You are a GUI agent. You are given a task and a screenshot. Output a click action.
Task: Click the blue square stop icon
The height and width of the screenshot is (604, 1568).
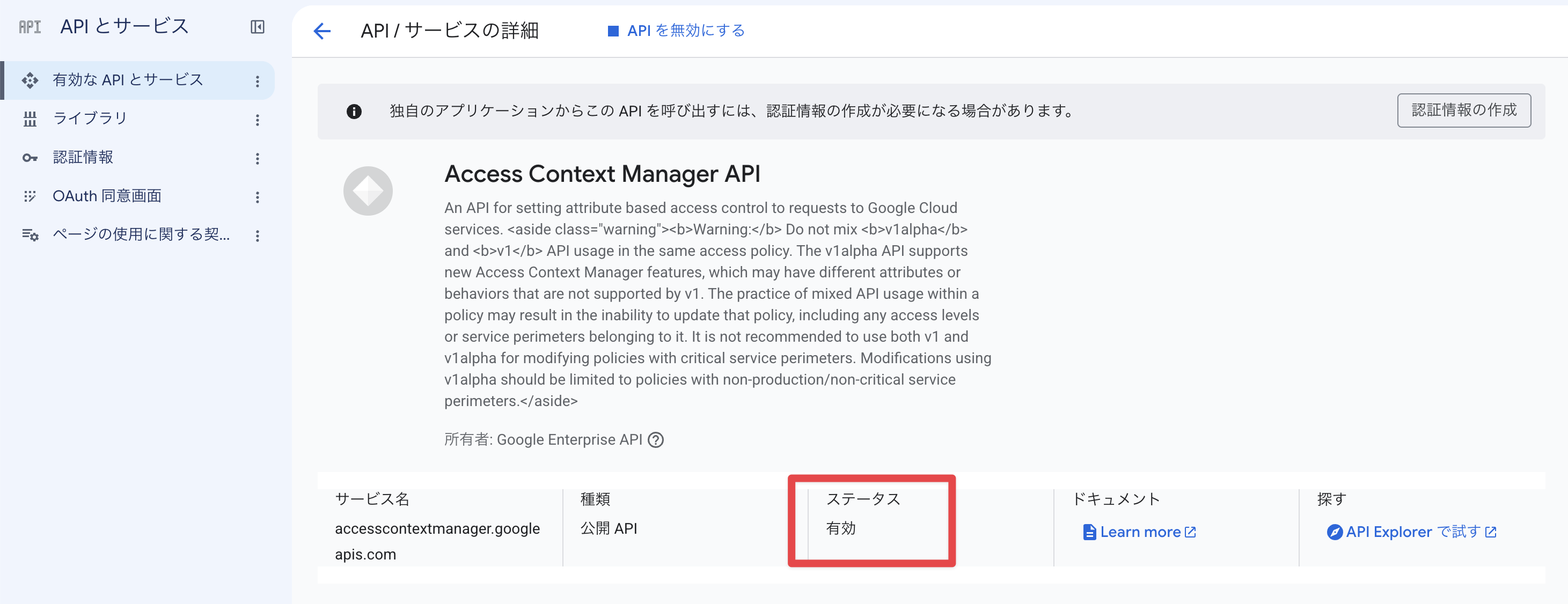pos(613,31)
